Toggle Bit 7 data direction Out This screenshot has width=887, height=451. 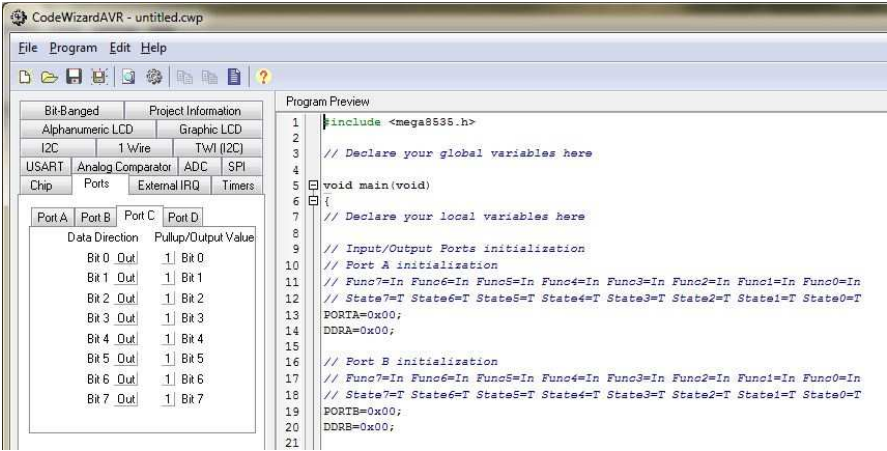pos(126,399)
